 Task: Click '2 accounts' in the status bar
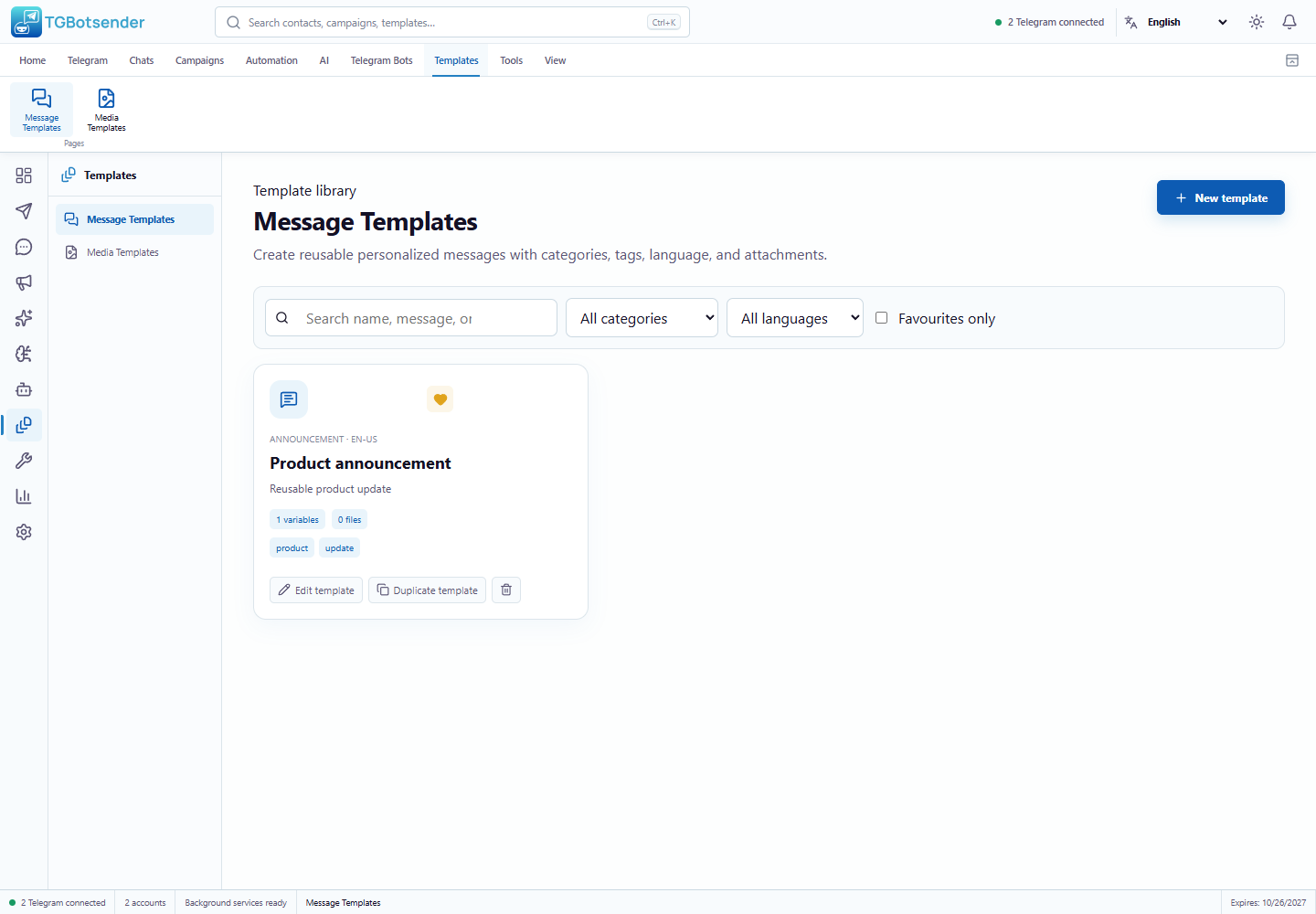point(145,903)
